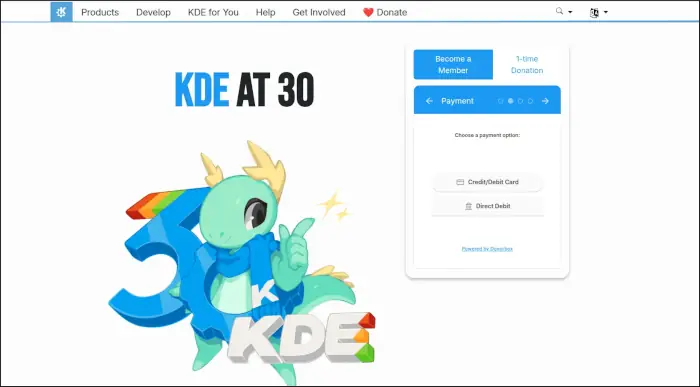Screen dimensions: 700x387
Task: Select the second step indicator dot
Action: click(x=510, y=101)
